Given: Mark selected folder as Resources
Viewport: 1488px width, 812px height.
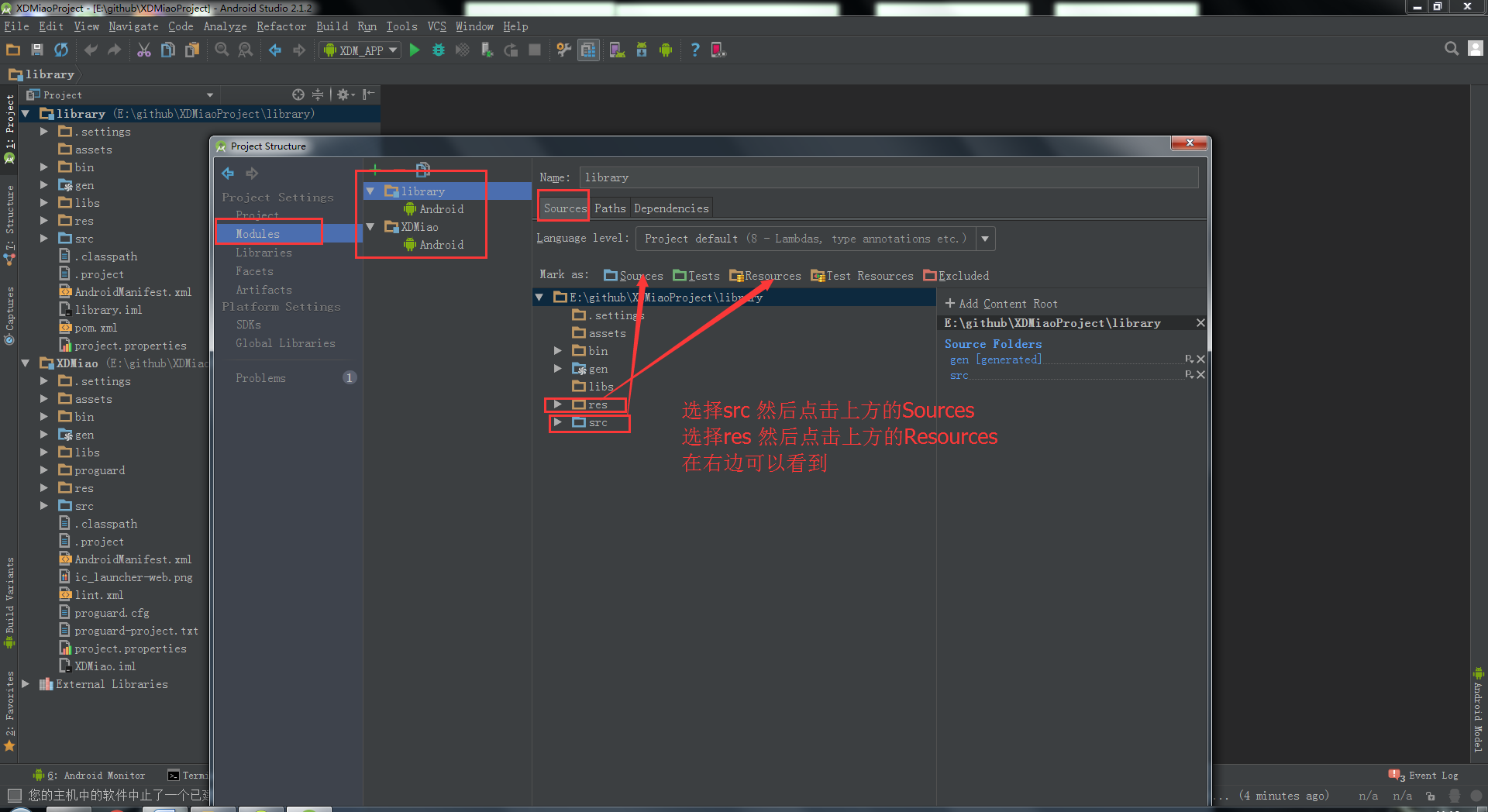Looking at the screenshot, I should click(x=765, y=276).
